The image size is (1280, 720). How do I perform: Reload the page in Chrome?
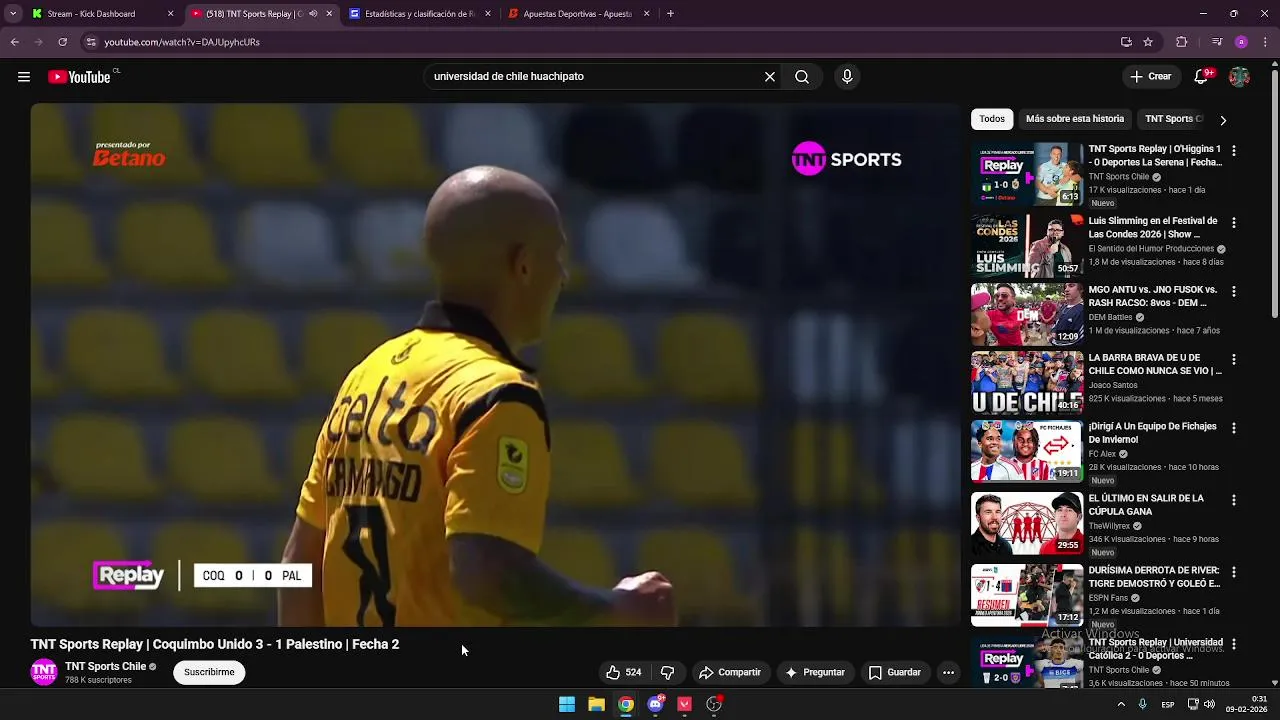[x=62, y=42]
